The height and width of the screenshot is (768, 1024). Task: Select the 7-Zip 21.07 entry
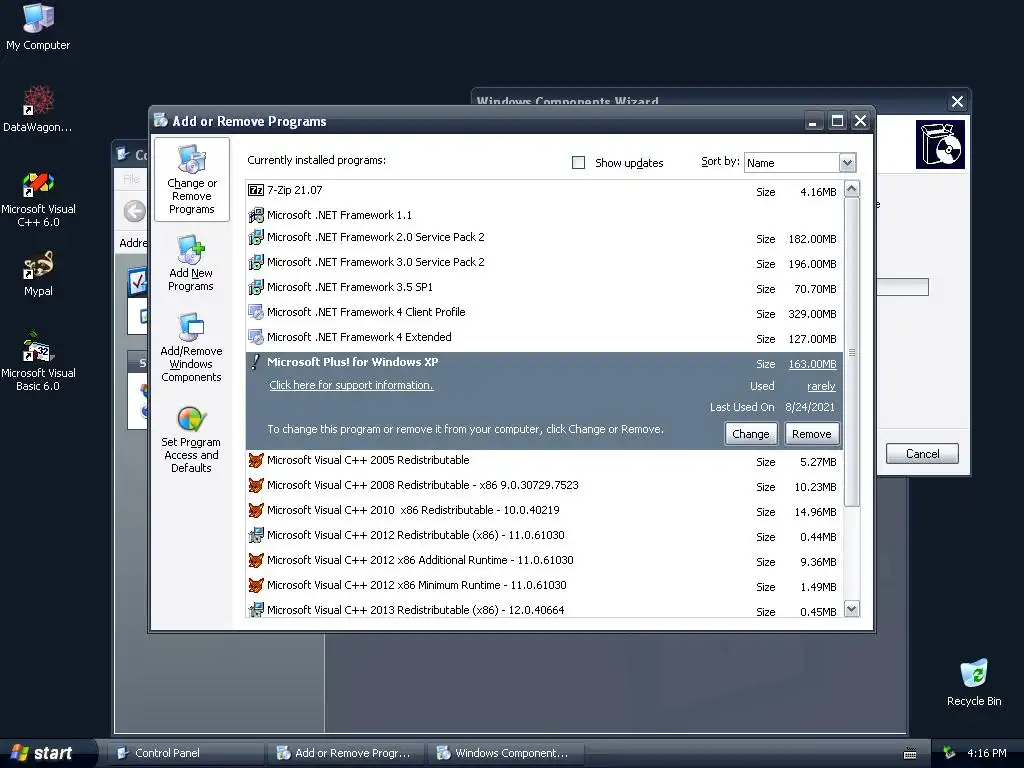(544, 191)
